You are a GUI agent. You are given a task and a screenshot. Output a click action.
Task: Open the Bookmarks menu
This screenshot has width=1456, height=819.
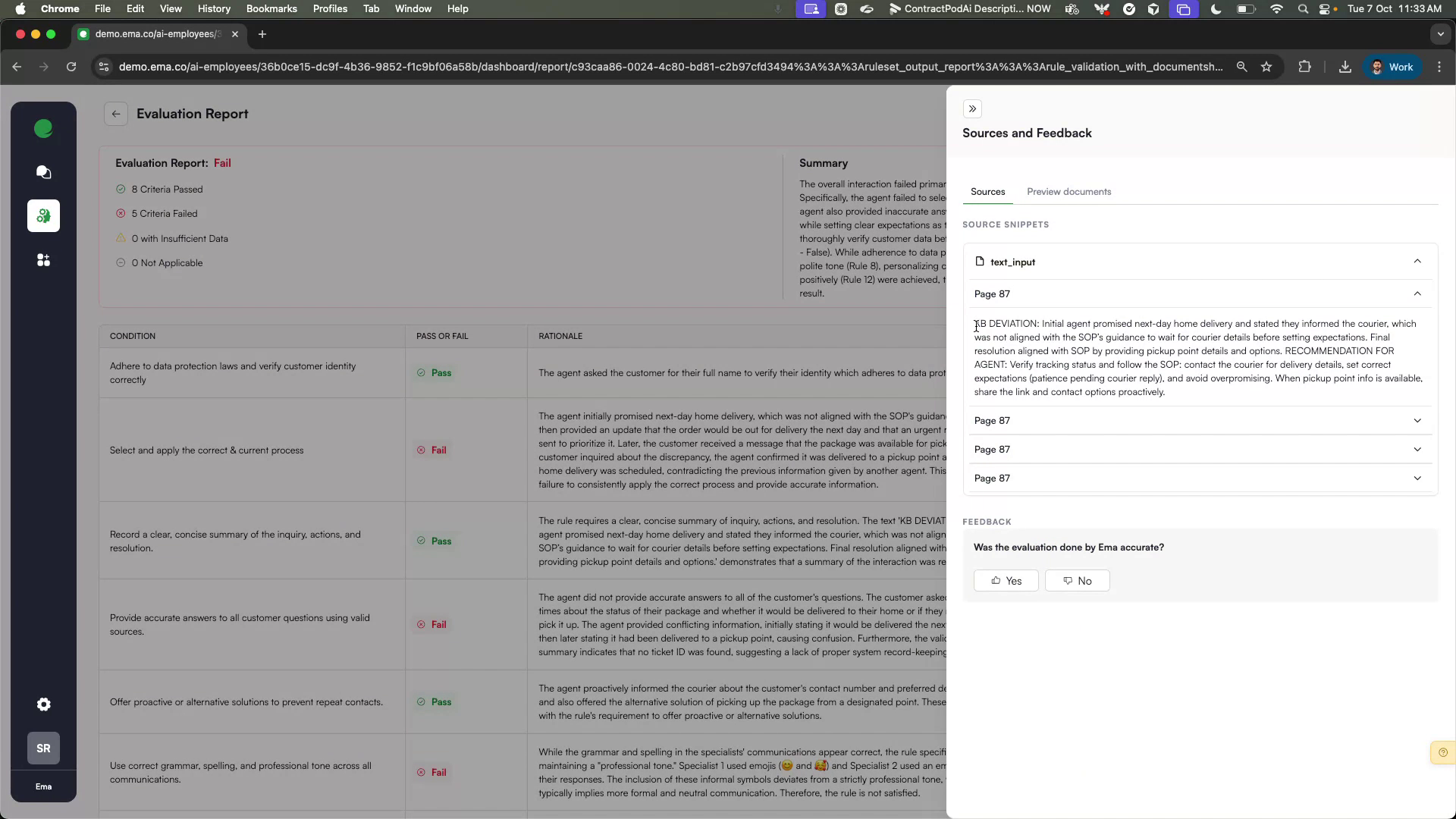[271, 8]
